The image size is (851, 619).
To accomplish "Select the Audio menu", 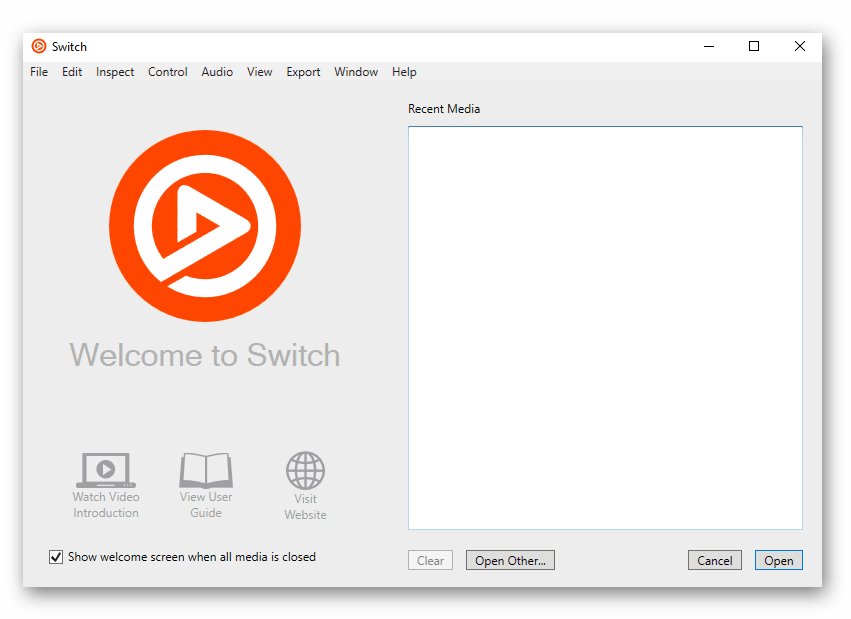I will pyautogui.click(x=217, y=72).
